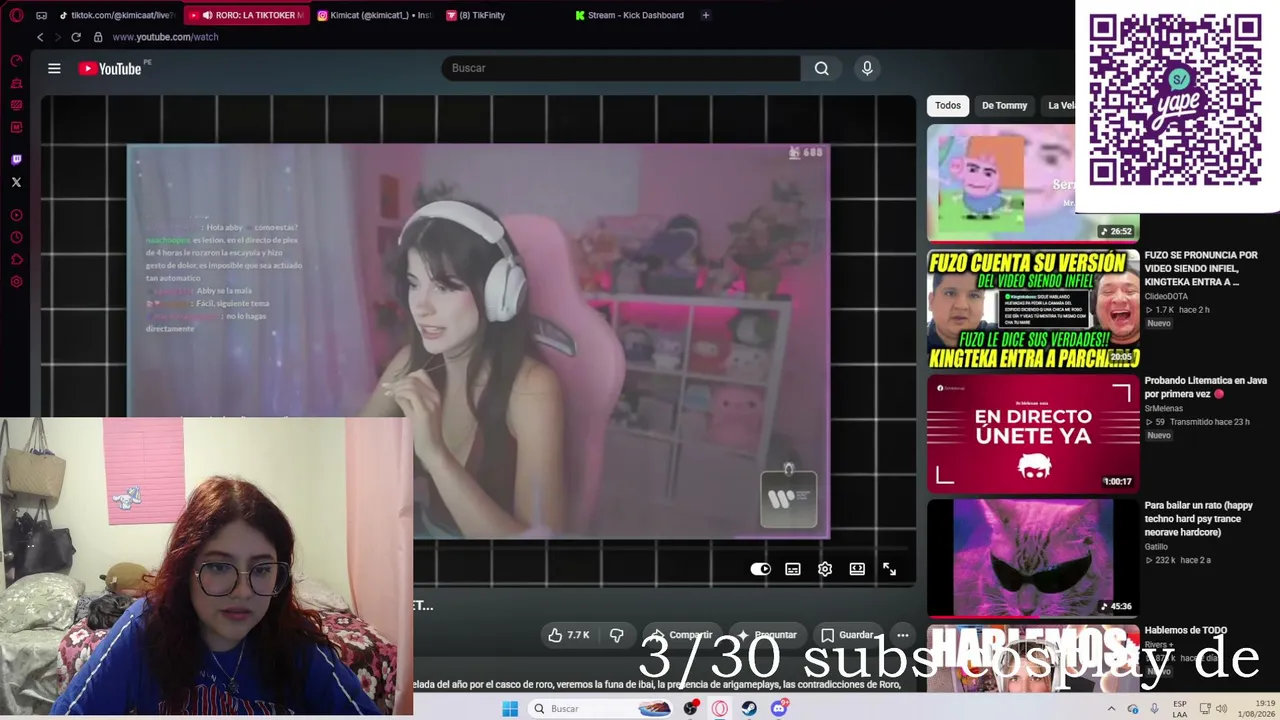Select the De Tommy filter chip
1280x720 pixels.
pos(1004,105)
